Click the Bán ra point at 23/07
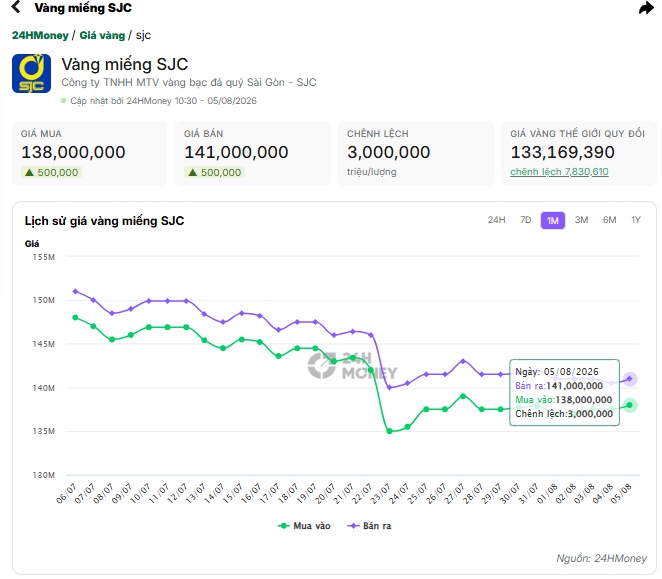 click(389, 387)
